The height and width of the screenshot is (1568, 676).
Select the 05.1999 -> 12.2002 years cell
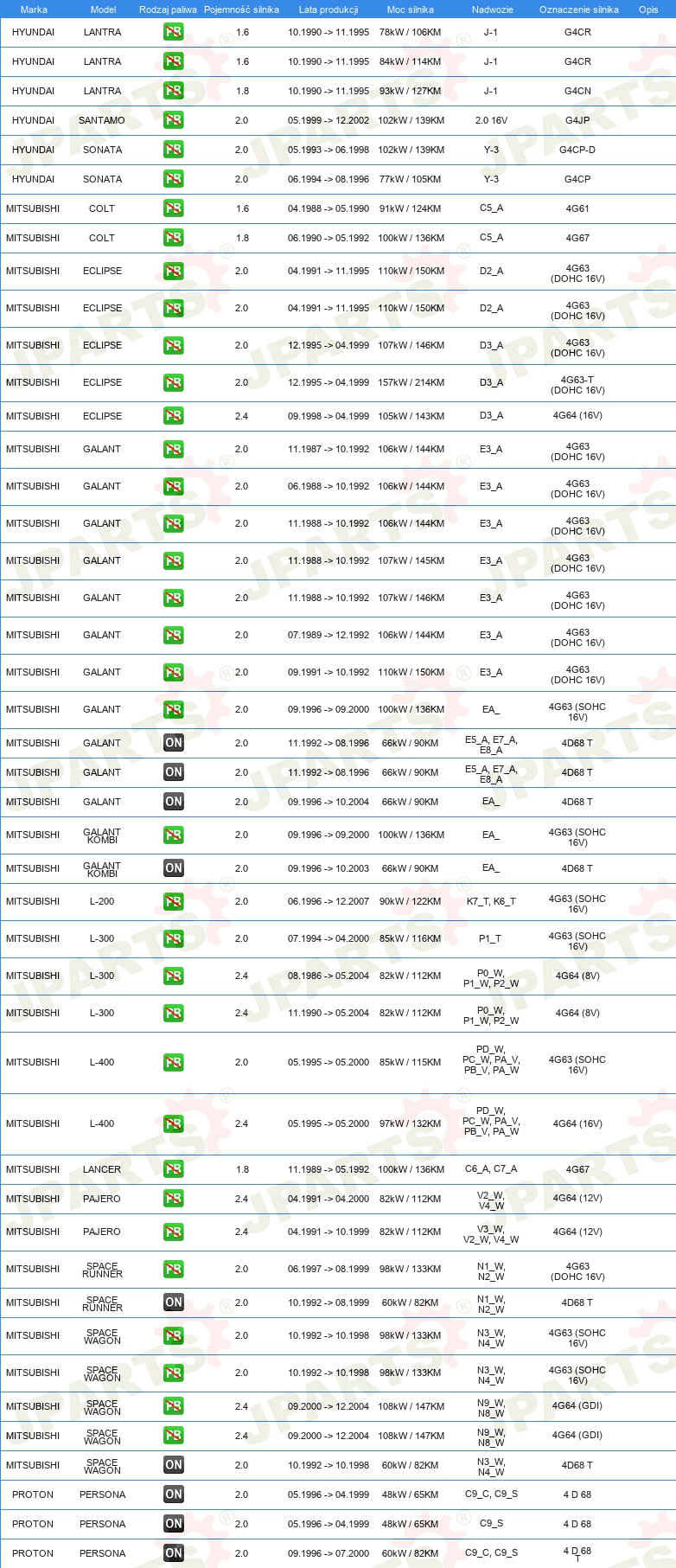click(328, 120)
